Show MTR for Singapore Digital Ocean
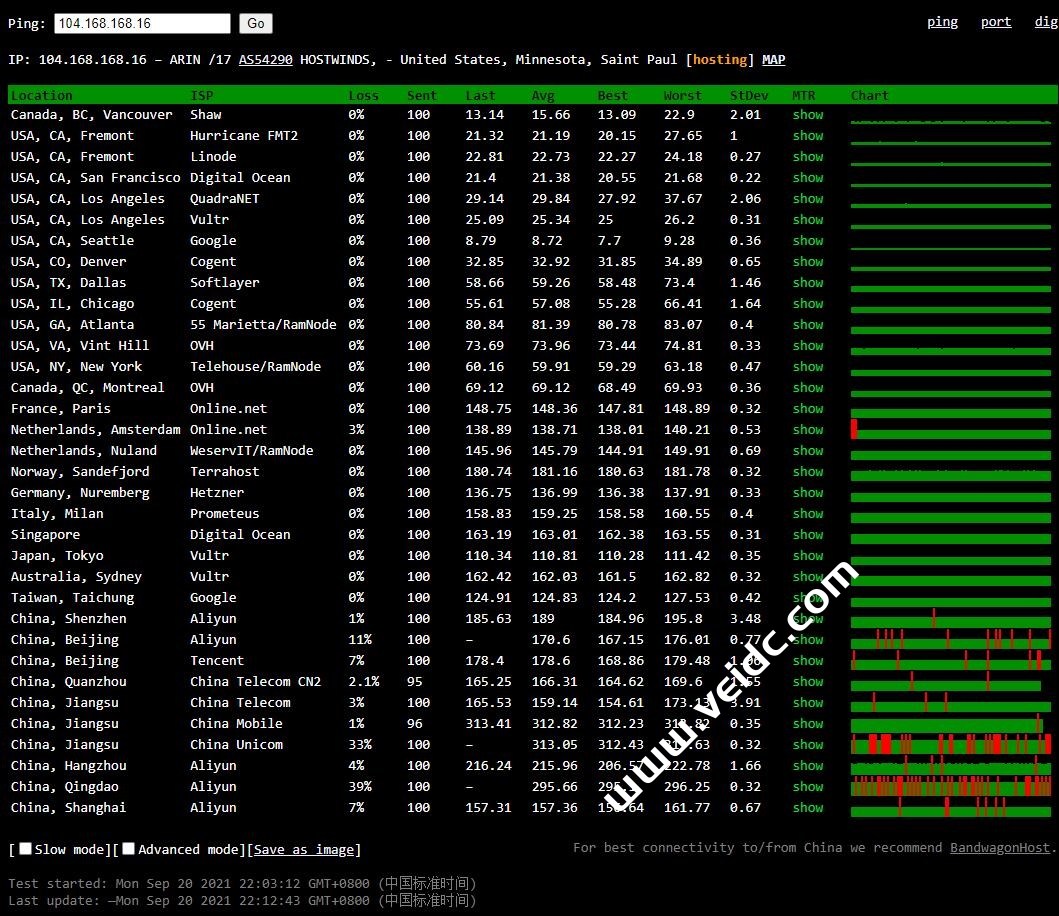The image size is (1059, 916). coord(808,535)
